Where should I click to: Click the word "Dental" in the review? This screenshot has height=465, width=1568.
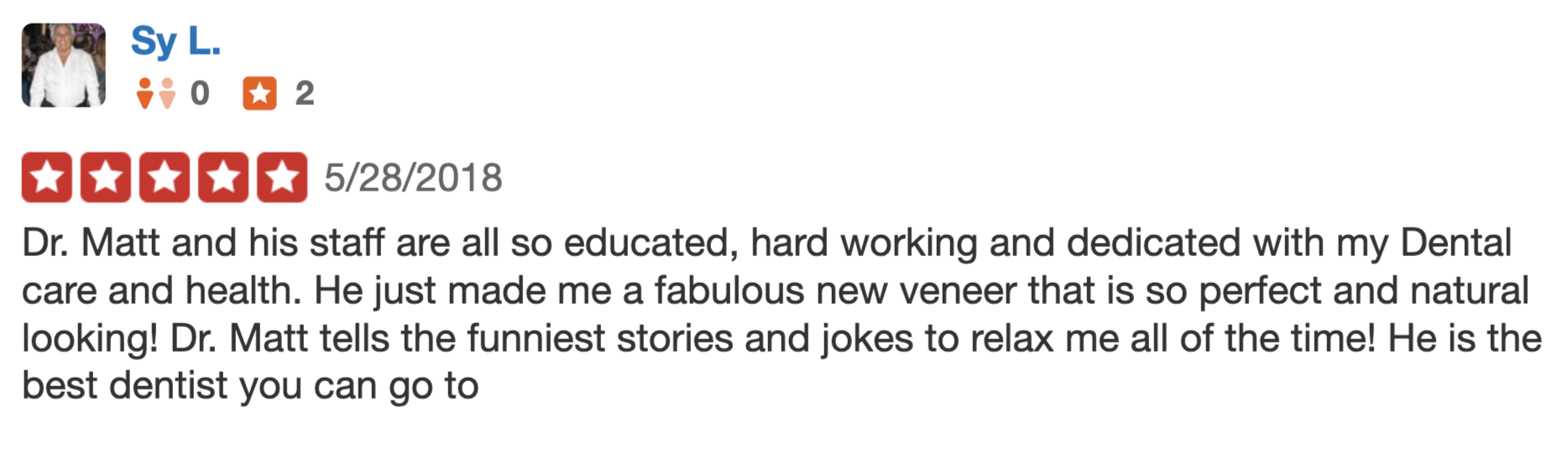click(1456, 243)
